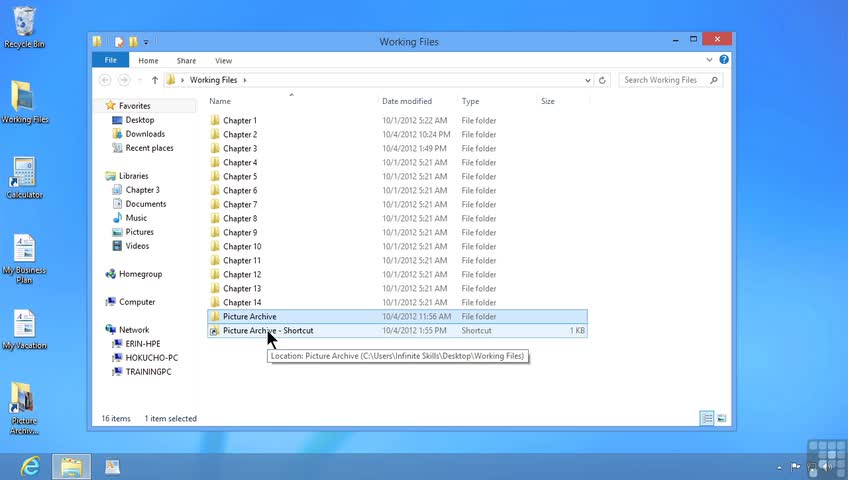
Task: Open address bar history dropdown
Action: coord(588,80)
